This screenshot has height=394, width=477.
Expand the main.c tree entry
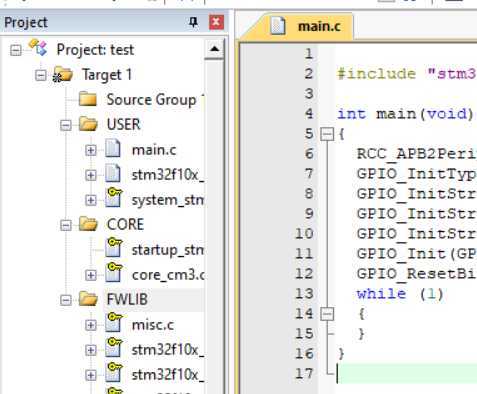(x=91, y=150)
